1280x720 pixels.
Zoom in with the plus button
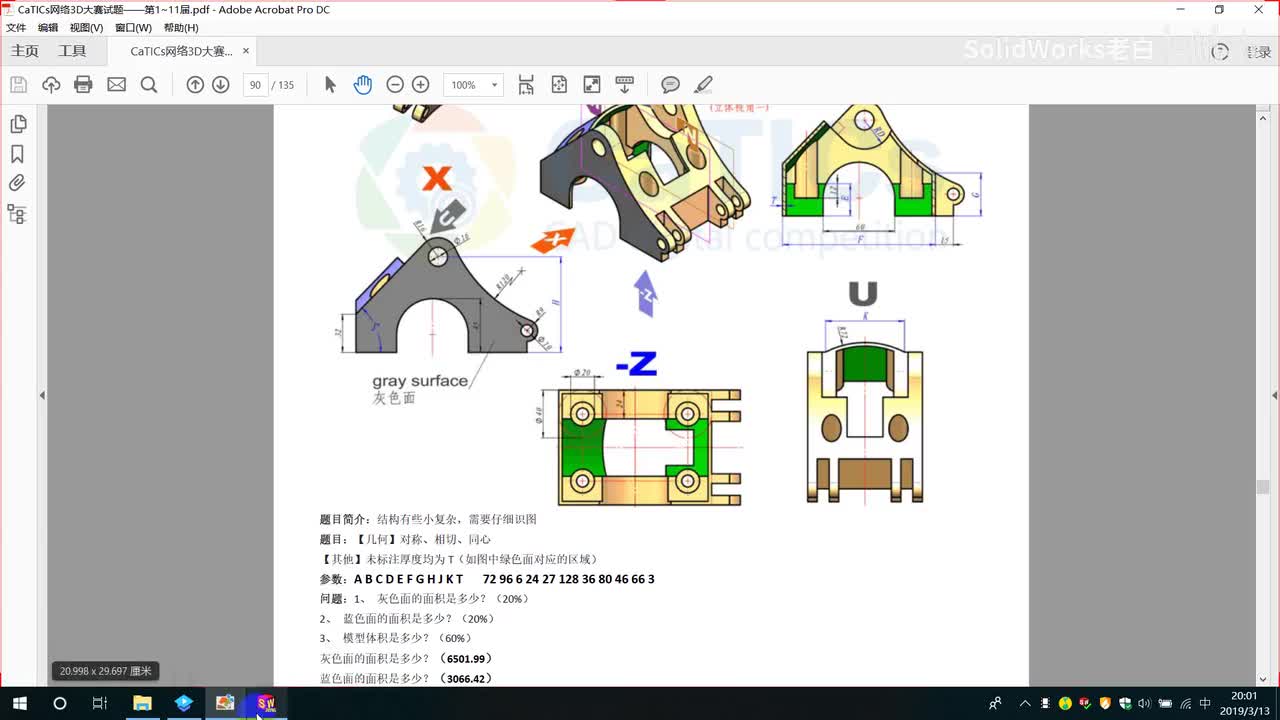point(421,85)
